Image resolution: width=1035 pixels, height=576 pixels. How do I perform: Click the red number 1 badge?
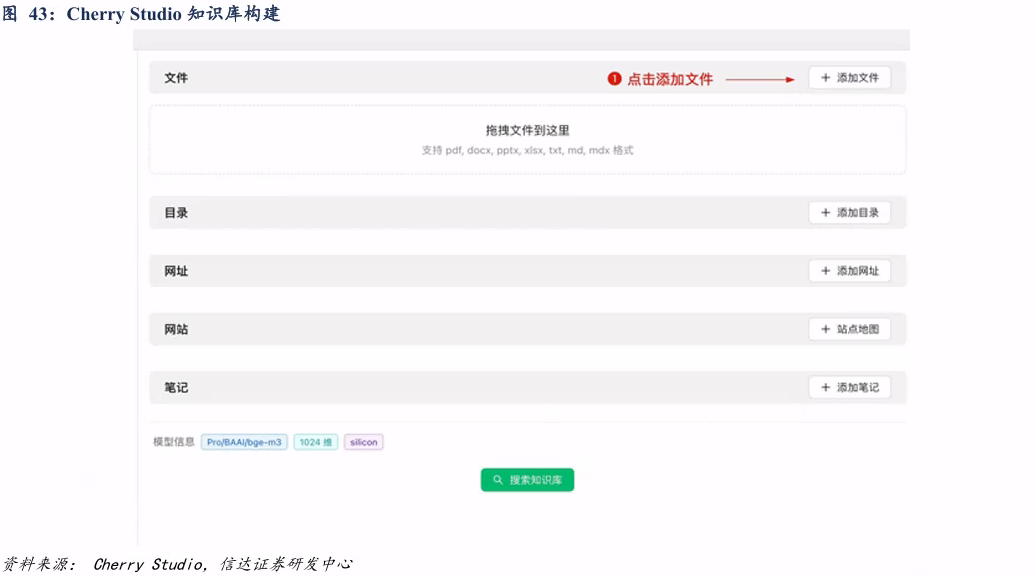tap(614, 79)
